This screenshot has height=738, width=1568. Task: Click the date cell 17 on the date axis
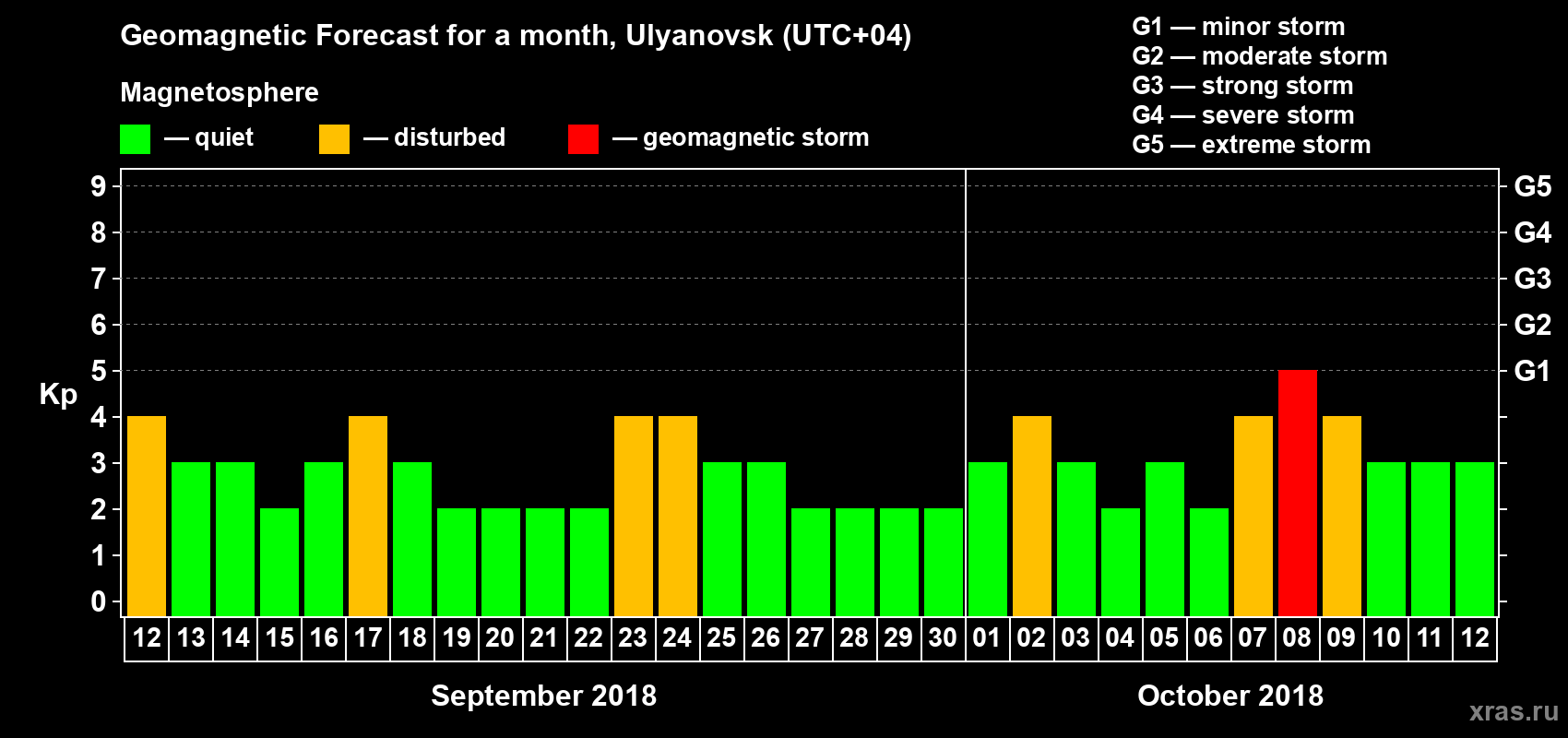click(368, 638)
